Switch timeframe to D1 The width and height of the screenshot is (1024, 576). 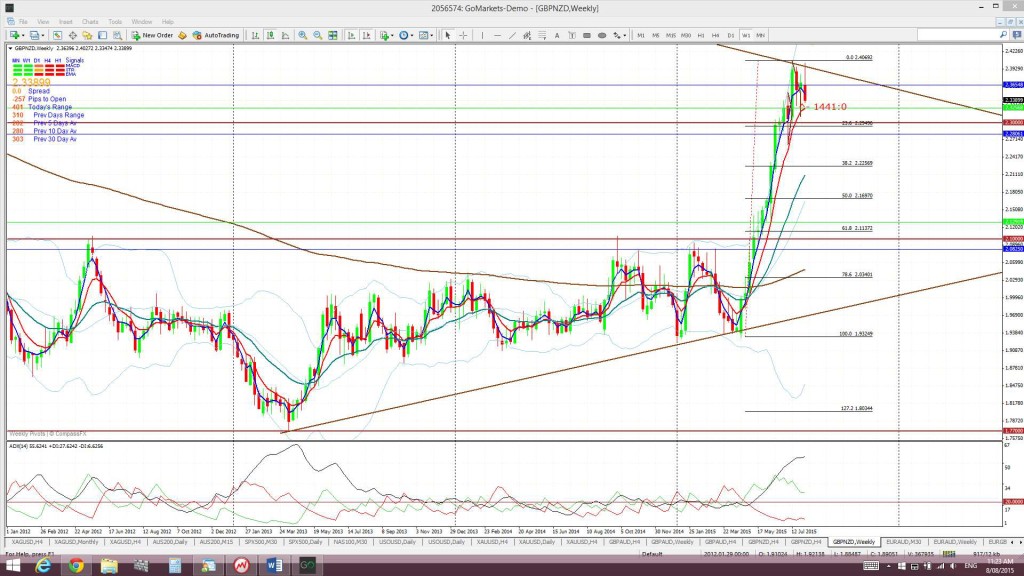pos(731,35)
